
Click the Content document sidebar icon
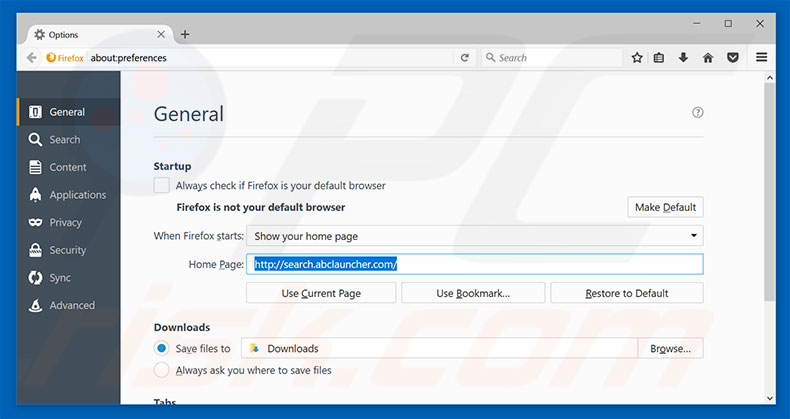(x=35, y=167)
